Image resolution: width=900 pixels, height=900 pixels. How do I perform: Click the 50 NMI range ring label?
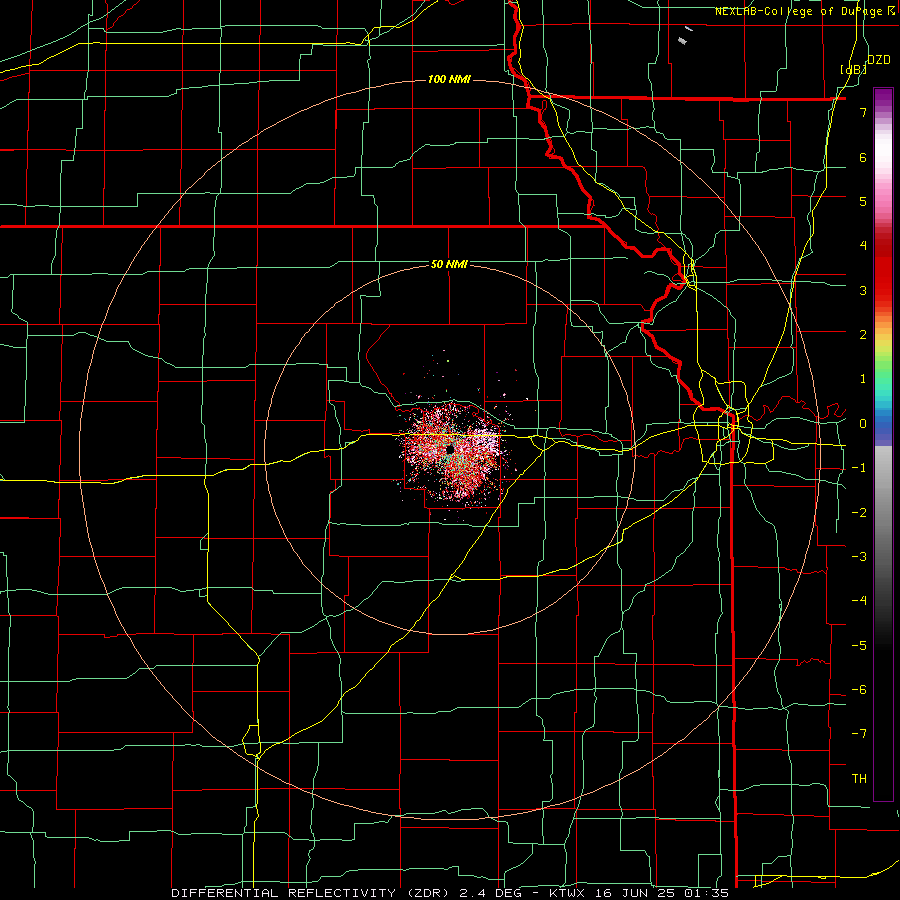(449, 265)
